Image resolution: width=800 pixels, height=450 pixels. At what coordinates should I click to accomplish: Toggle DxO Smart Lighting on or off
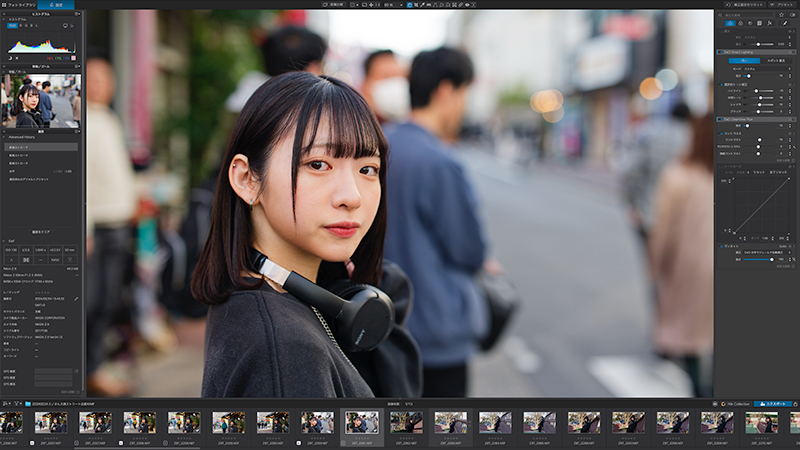pos(720,52)
